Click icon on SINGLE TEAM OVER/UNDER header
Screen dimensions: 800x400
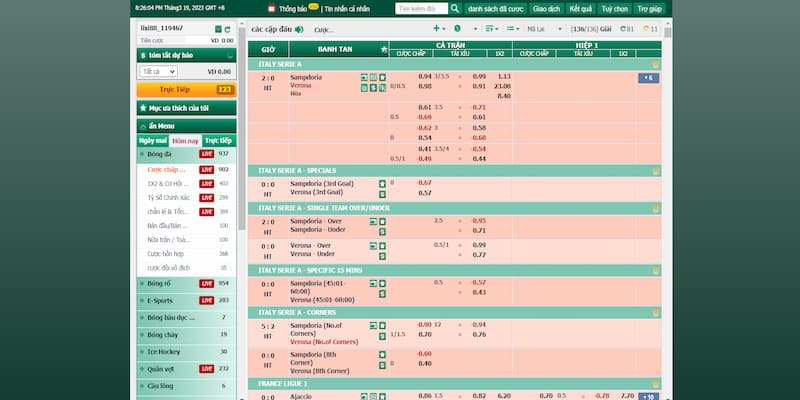tap(656, 209)
